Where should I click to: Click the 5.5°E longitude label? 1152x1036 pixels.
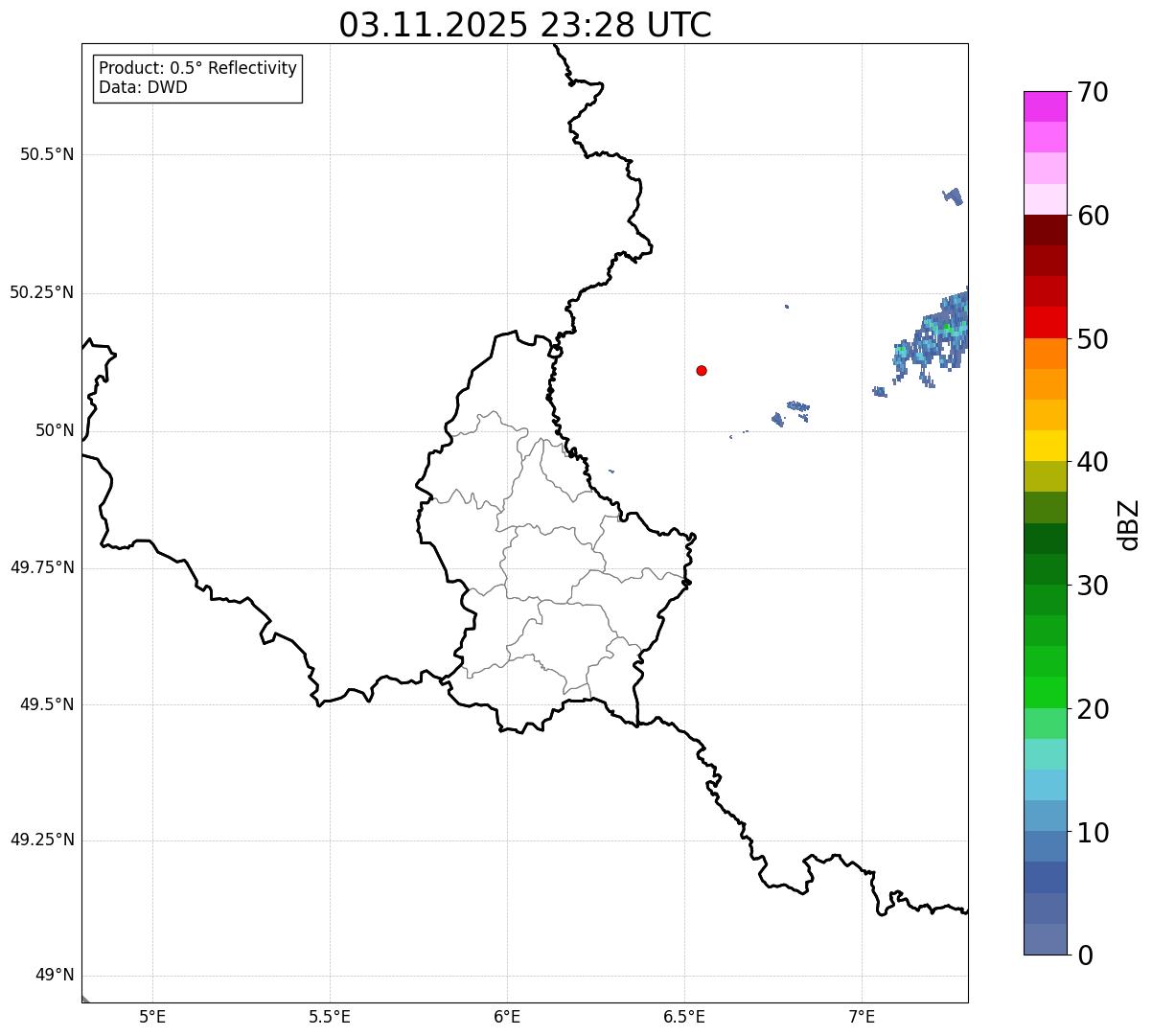330,1016
